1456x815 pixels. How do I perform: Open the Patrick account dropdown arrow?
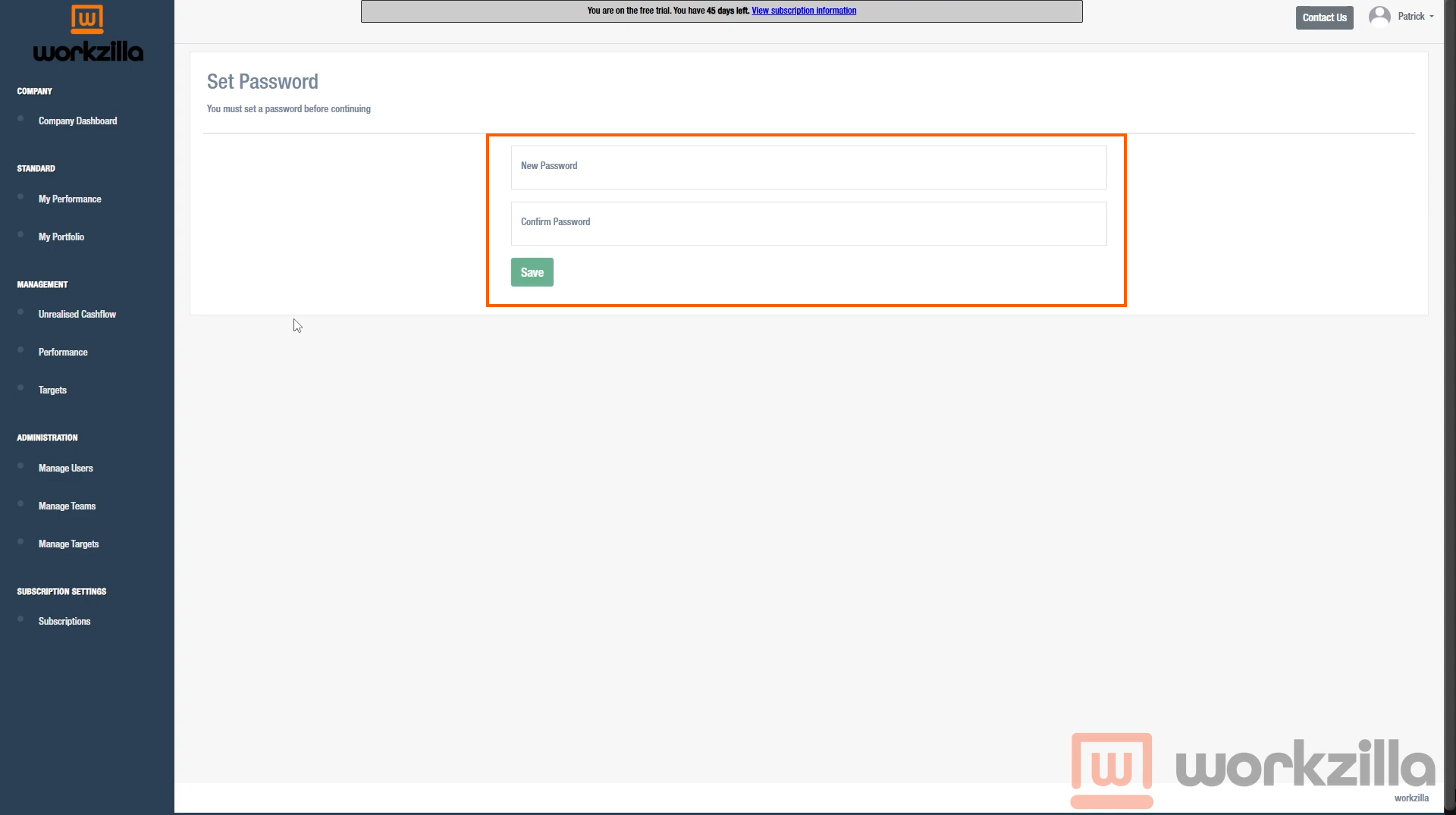[x=1432, y=17]
